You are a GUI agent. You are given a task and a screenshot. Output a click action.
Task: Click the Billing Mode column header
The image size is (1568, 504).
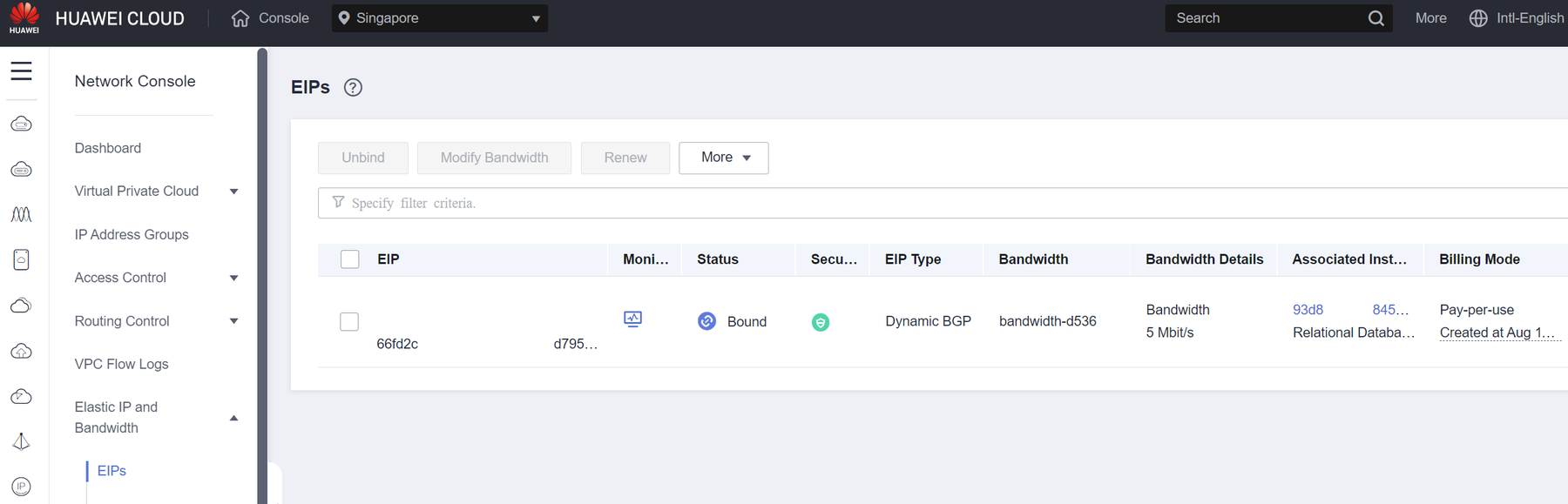pos(1479,259)
